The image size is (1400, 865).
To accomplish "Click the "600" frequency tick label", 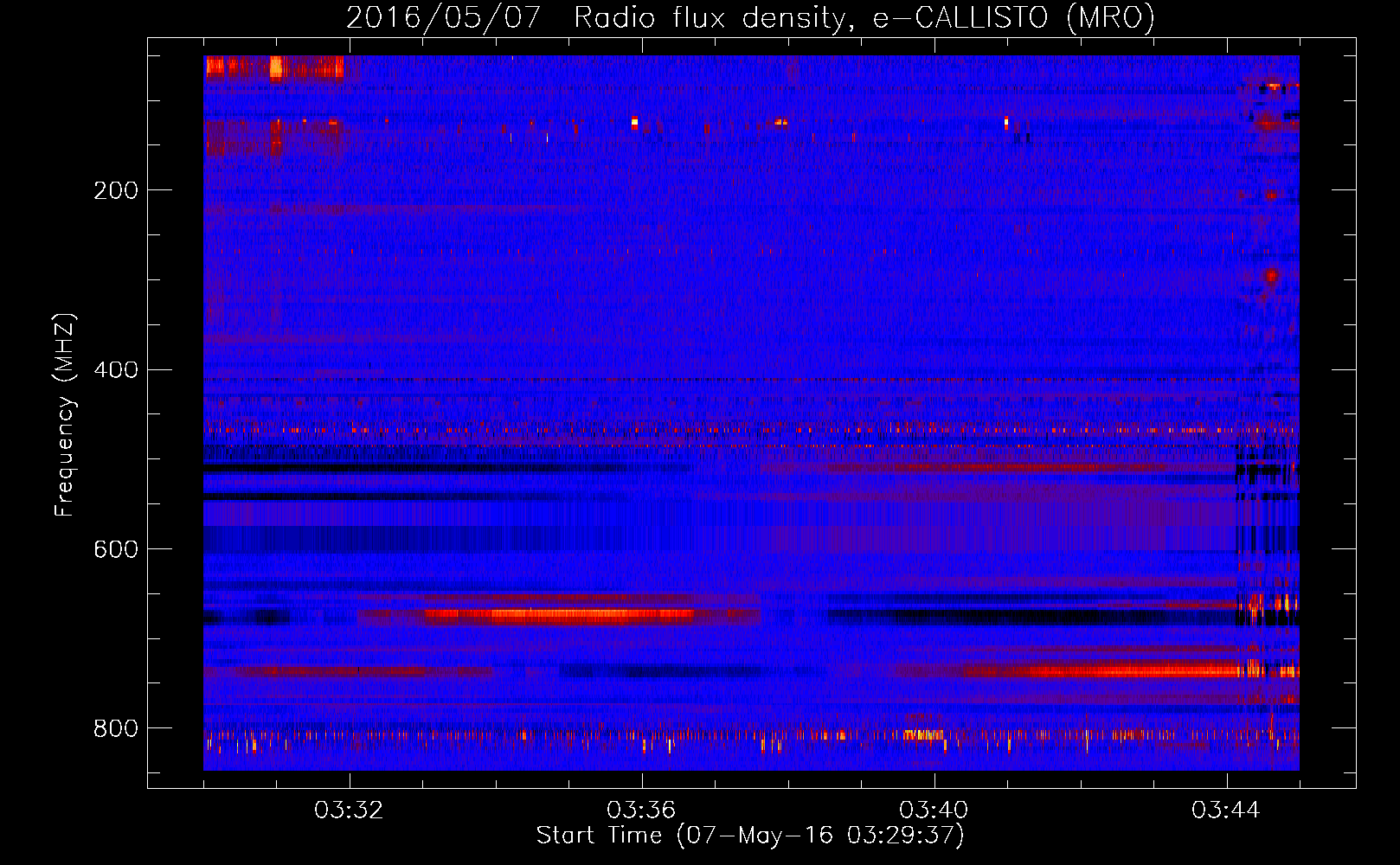I will (116, 550).
